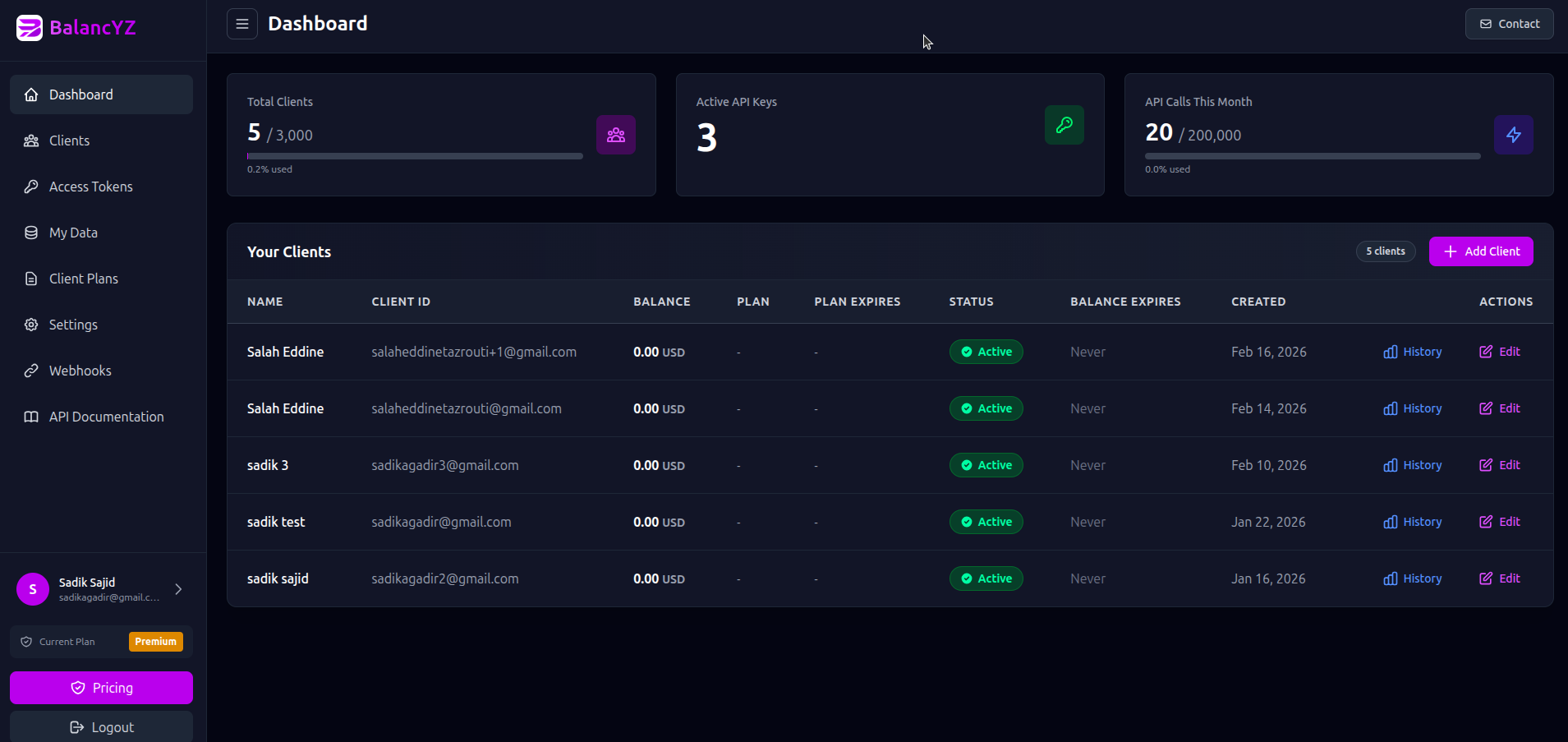The height and width of the screenshot is (742, 1568).
Task: Select client ID sadikagadir3@gmail.com
Action: point(445,465)
